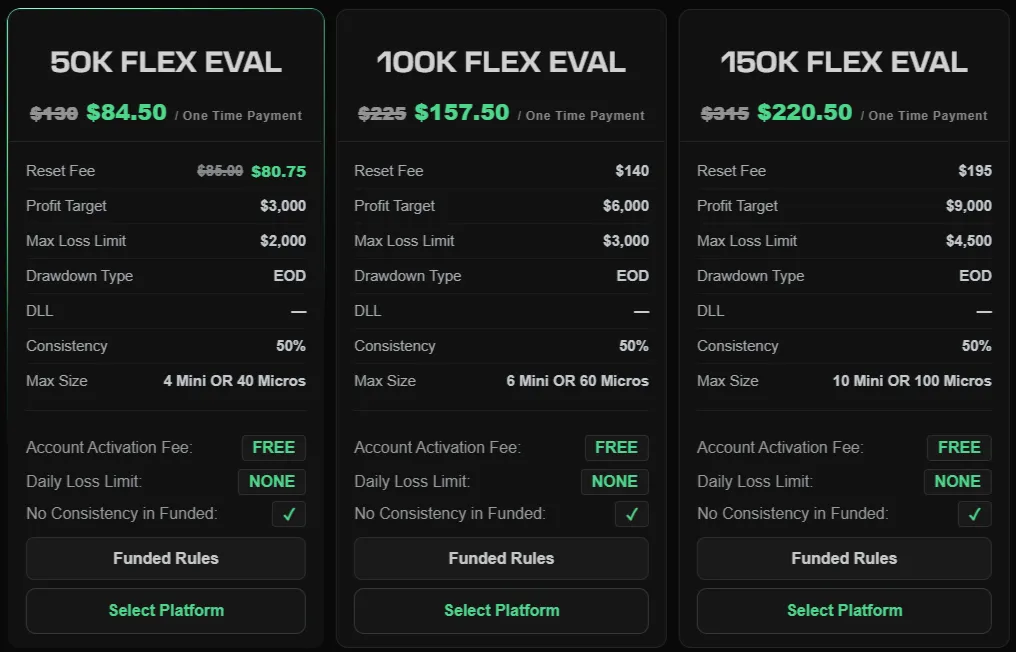Click the $80.75 discounted reset fee
The image size is (1016, 652).
pyautogui.click(x=279, y=171)
